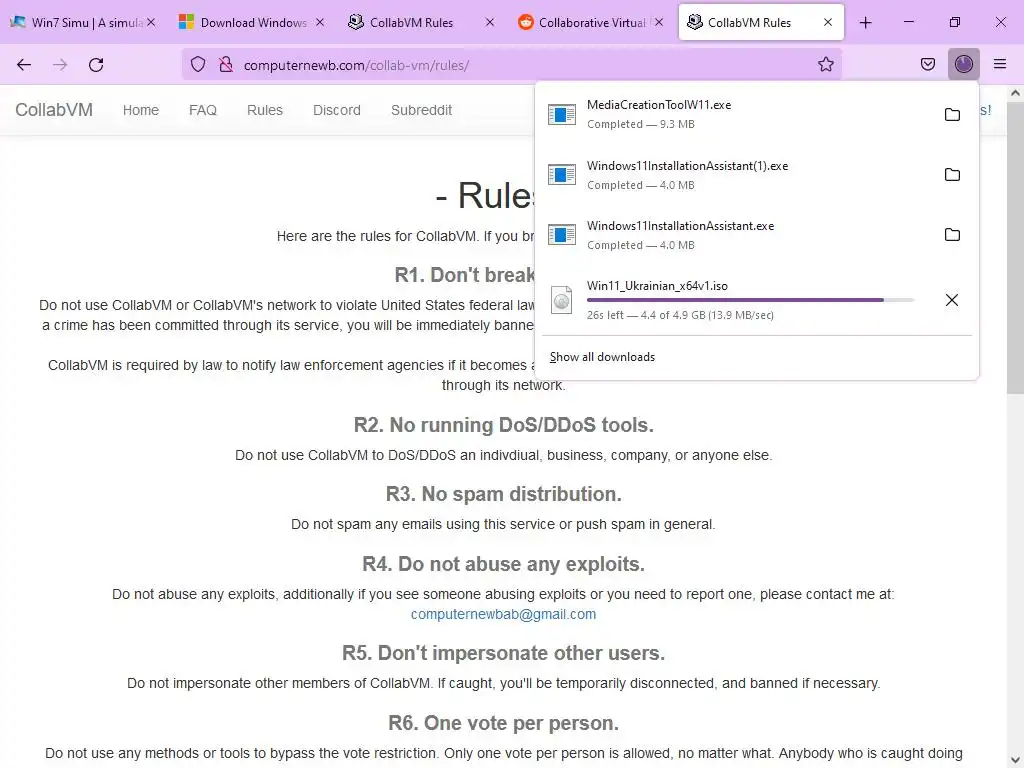Email computernewbab@gmail.com link

point(503,614)
